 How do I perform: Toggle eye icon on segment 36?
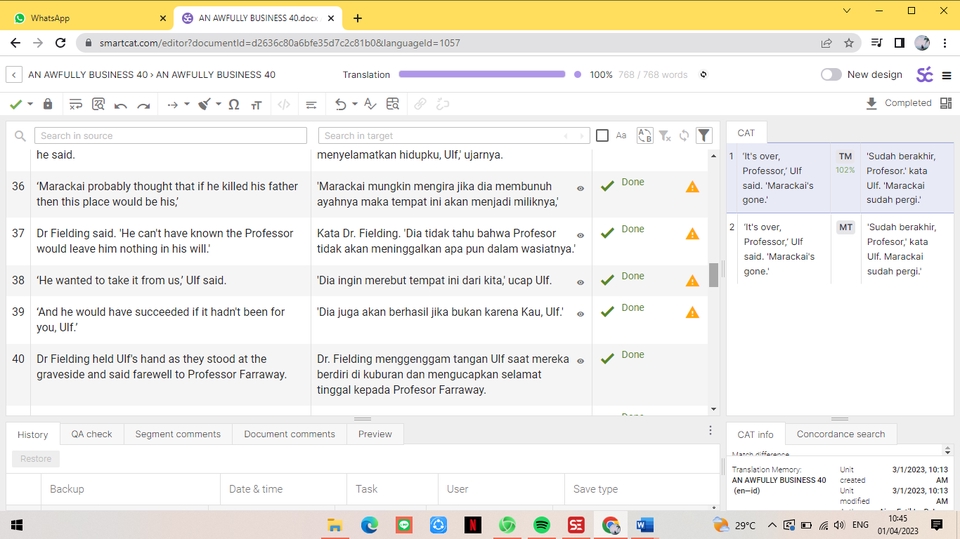580,189
